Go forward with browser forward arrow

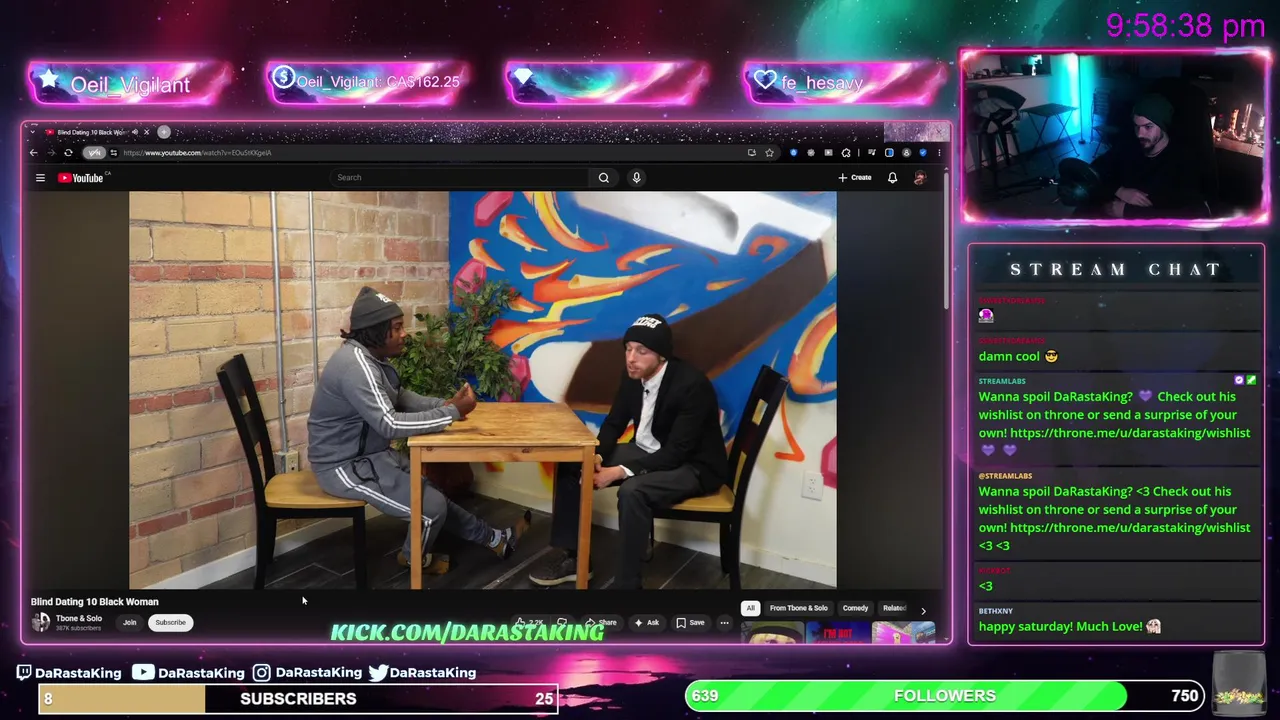[50, 153]
